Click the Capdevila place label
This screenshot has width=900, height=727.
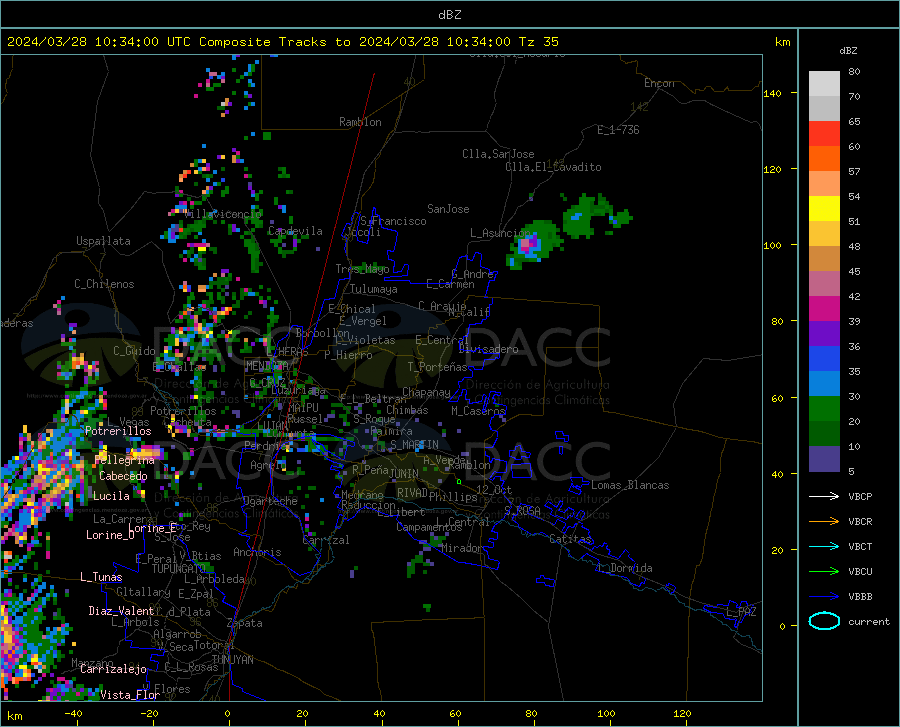[295, 231]
